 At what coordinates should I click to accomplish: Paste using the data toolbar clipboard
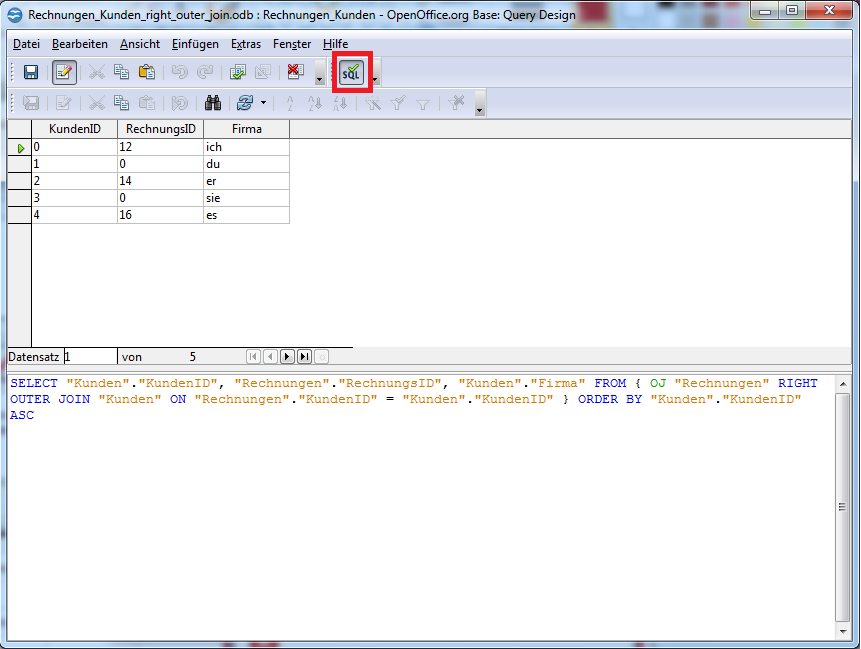point(147,103)
